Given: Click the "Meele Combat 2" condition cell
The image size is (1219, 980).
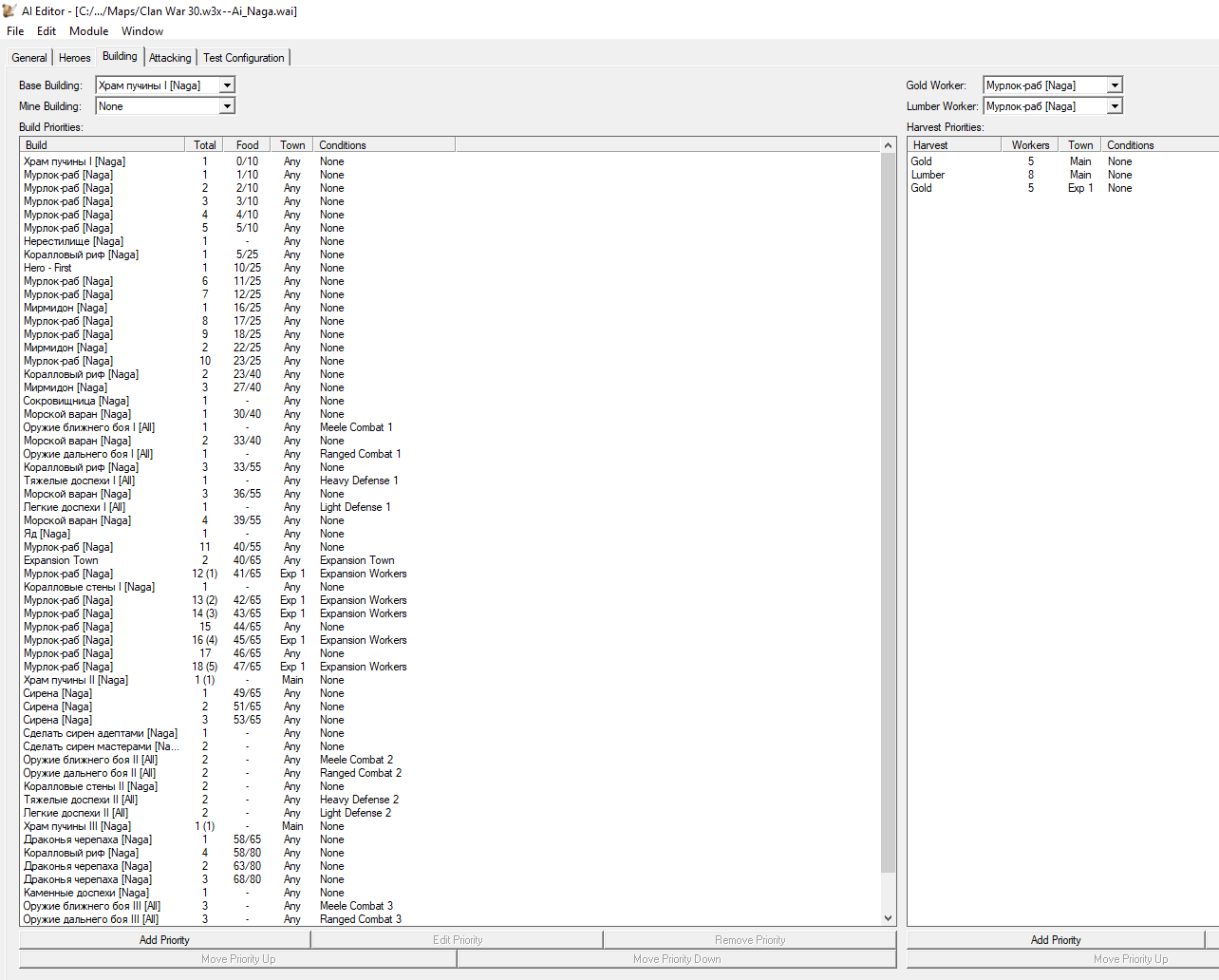Looking at the screenshot, I should coord(356,760).
